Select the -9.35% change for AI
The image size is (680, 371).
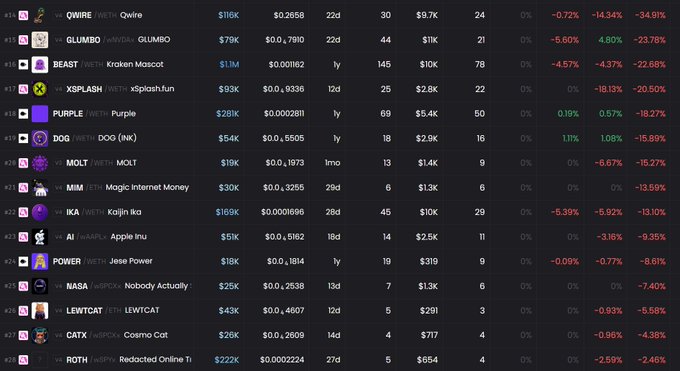pos(652,237)
